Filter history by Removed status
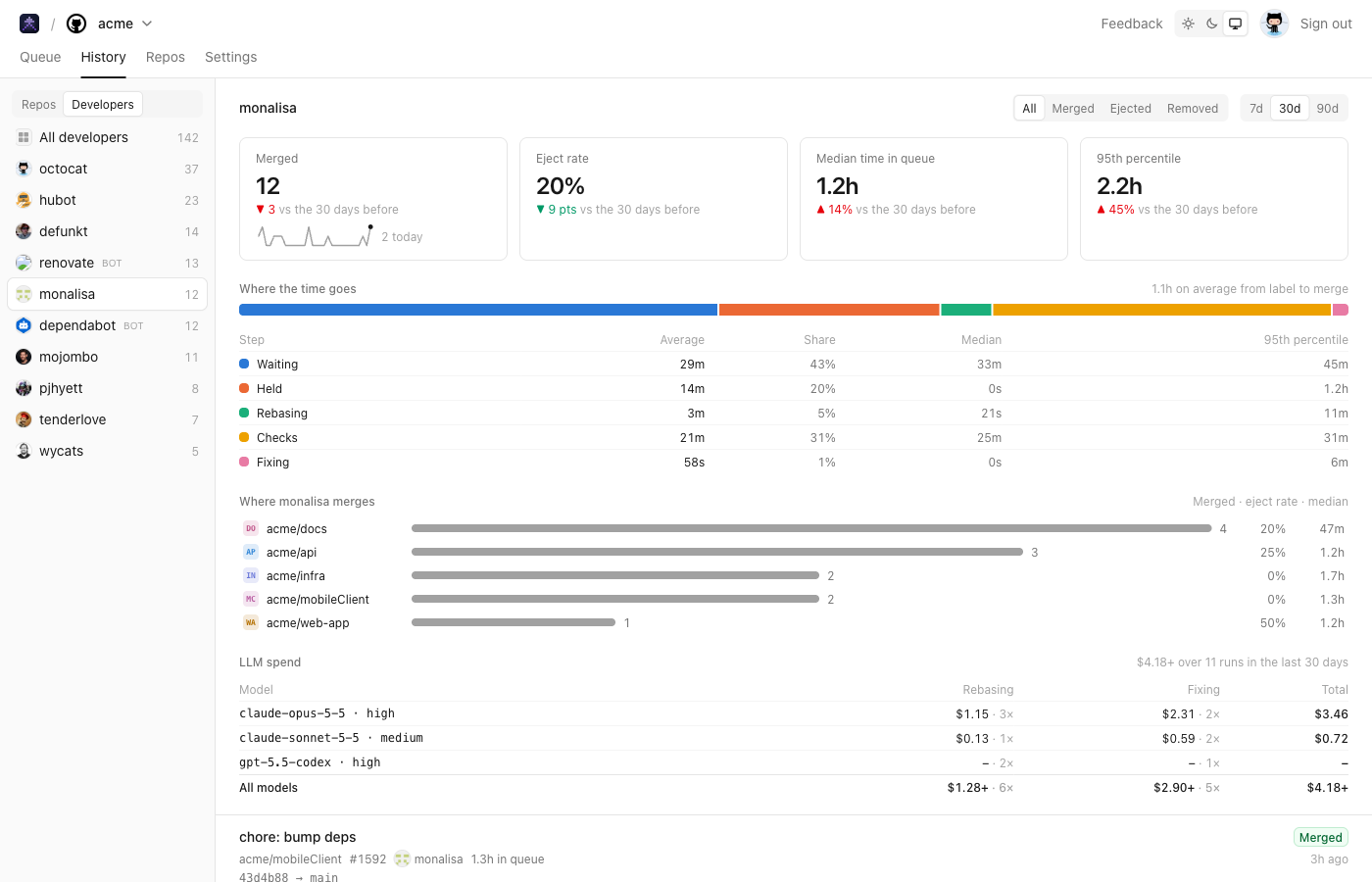 tap(1193, 109)
